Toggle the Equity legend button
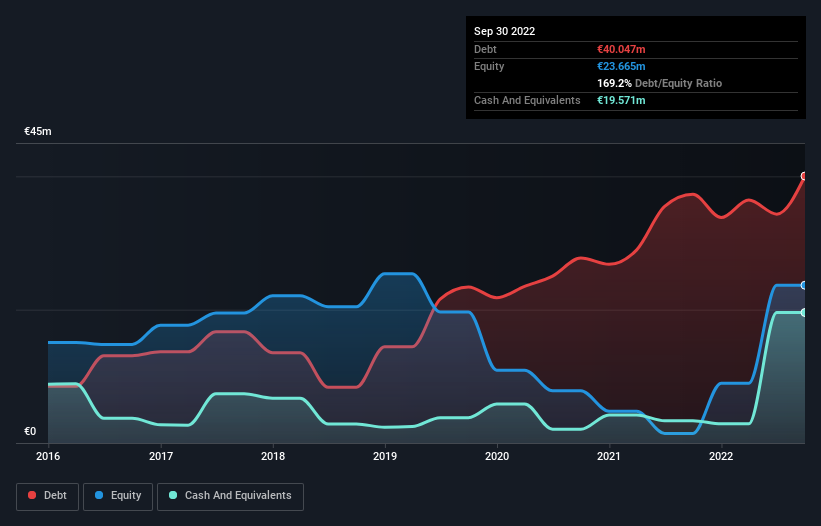The width and height of the screenshot is (821, 526). point(118,496)
